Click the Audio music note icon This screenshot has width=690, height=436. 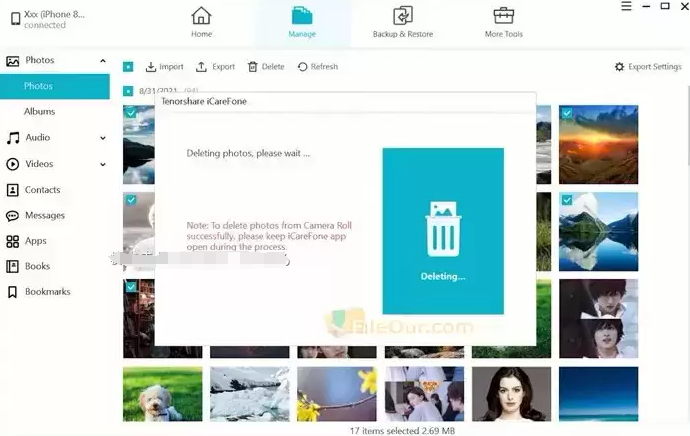coord(13,138)
